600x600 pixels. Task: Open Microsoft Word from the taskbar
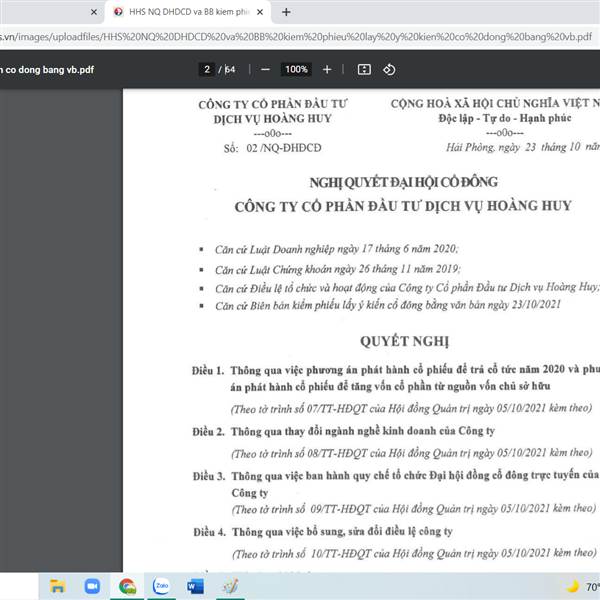(196, 586)
